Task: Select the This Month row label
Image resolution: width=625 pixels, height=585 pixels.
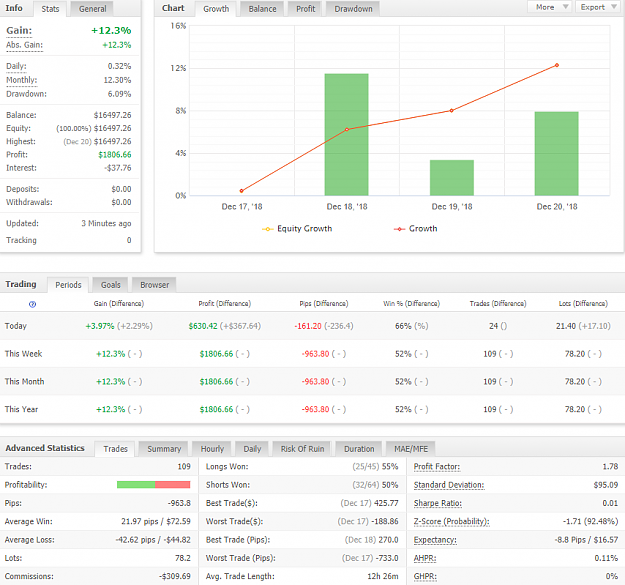Action: (24, 382)
